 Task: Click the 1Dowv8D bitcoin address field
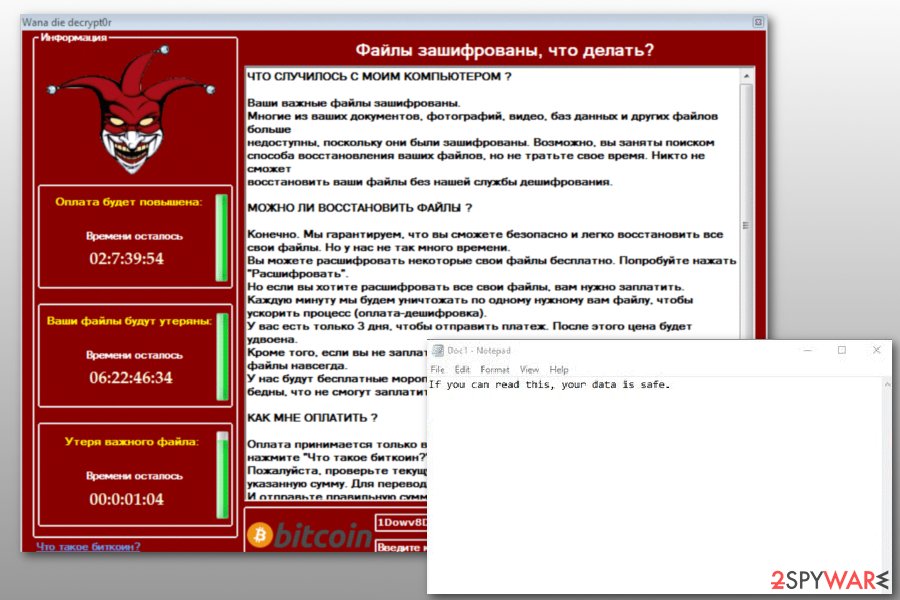pyautogui.click(x=402, y=522)
